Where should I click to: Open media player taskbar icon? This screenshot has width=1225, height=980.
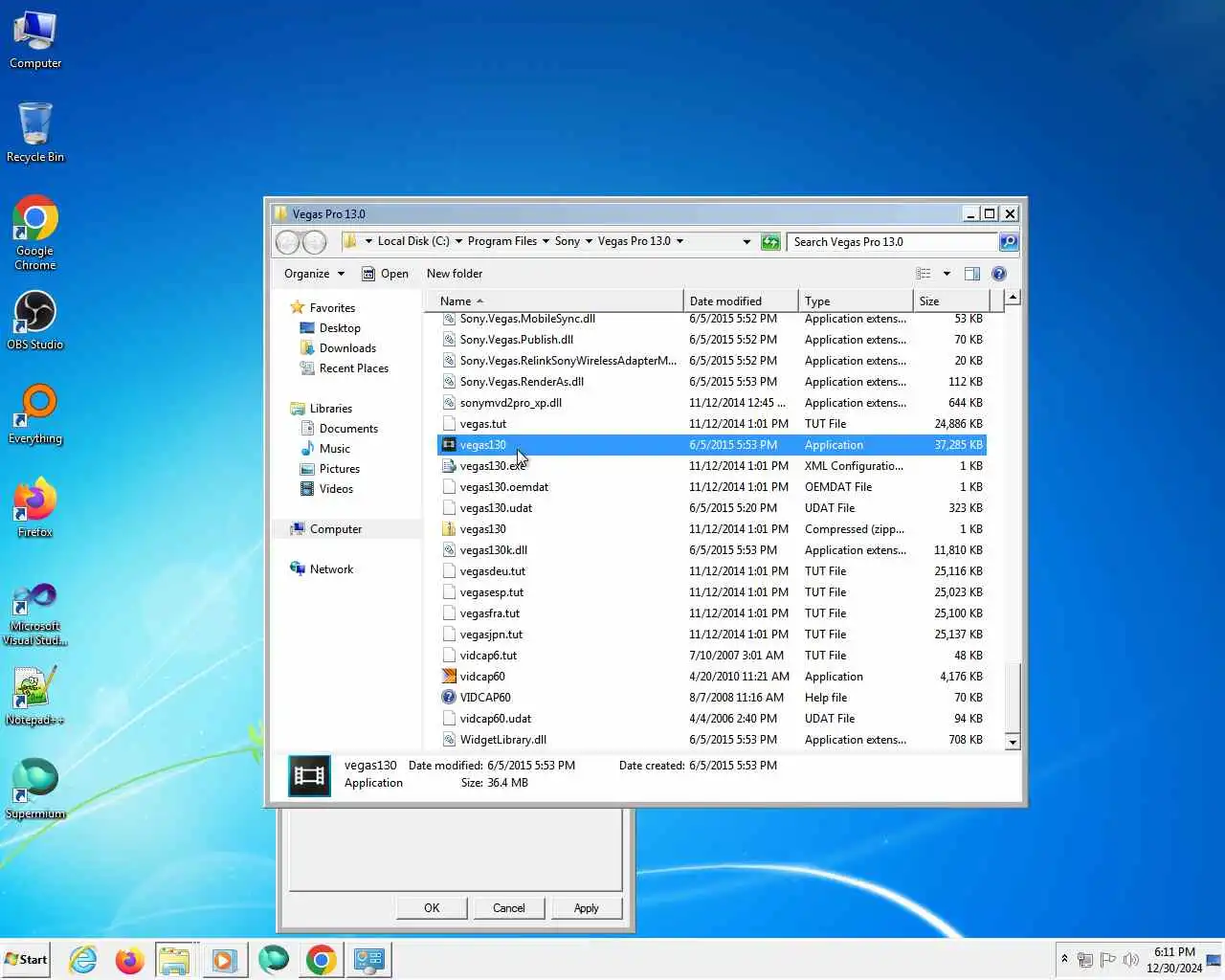click(224, 959)
